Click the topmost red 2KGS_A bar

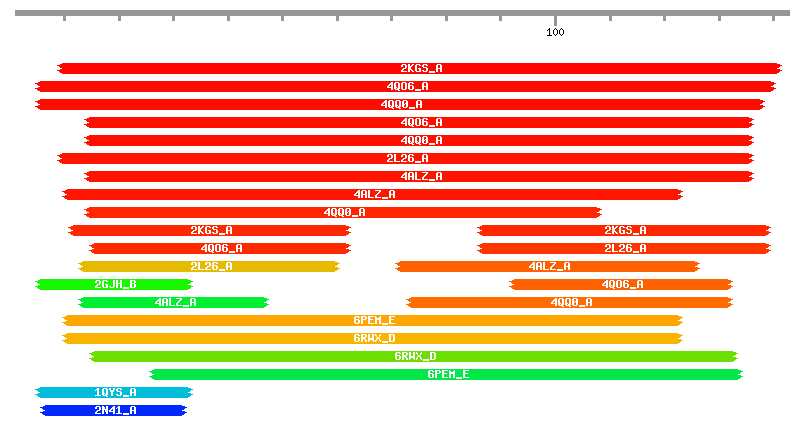[420, 68]
